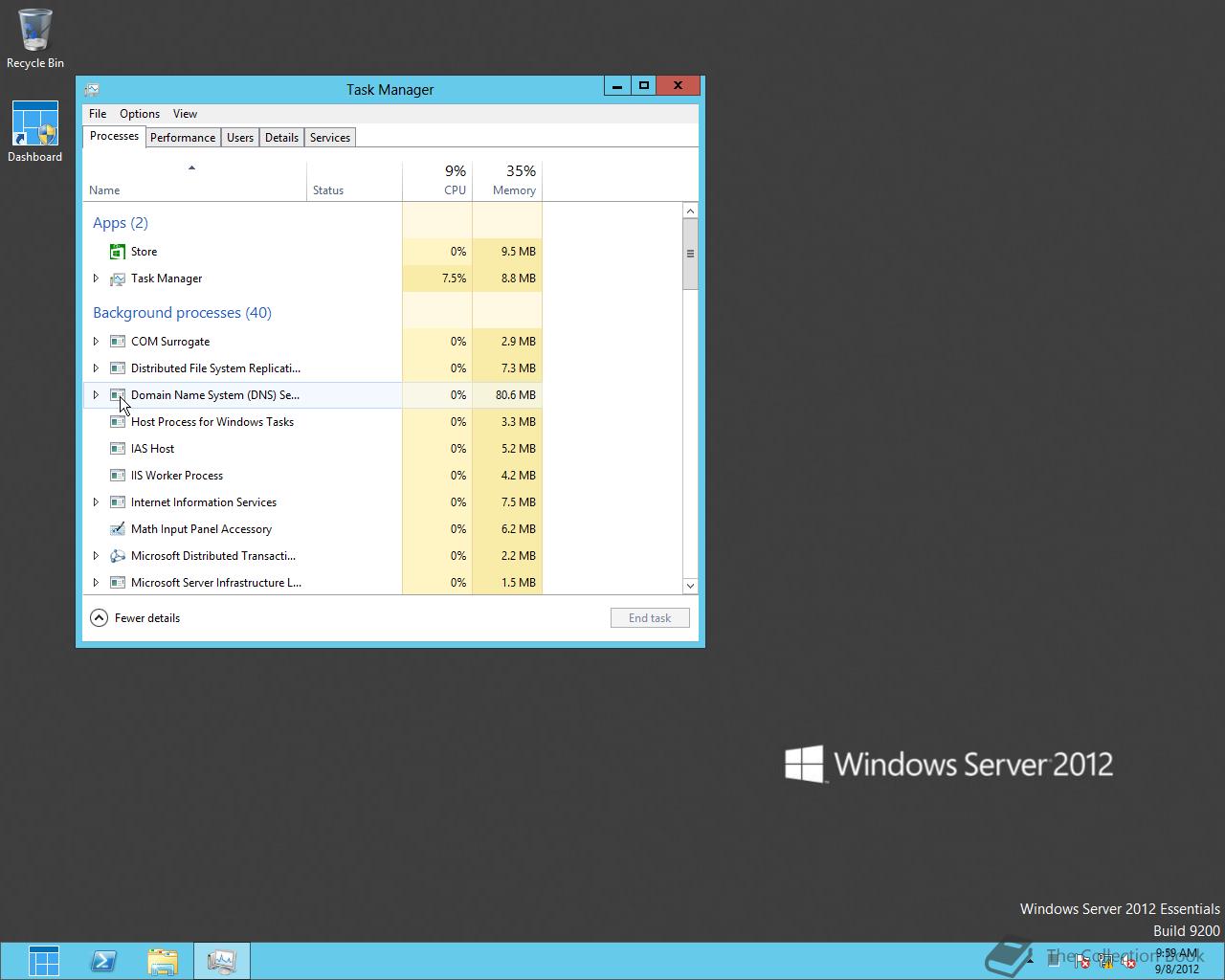The height and width of the screenshot is (980, 1225).
Task: Click the Fewer details circle arrow icon
Action: coord(99,618)
